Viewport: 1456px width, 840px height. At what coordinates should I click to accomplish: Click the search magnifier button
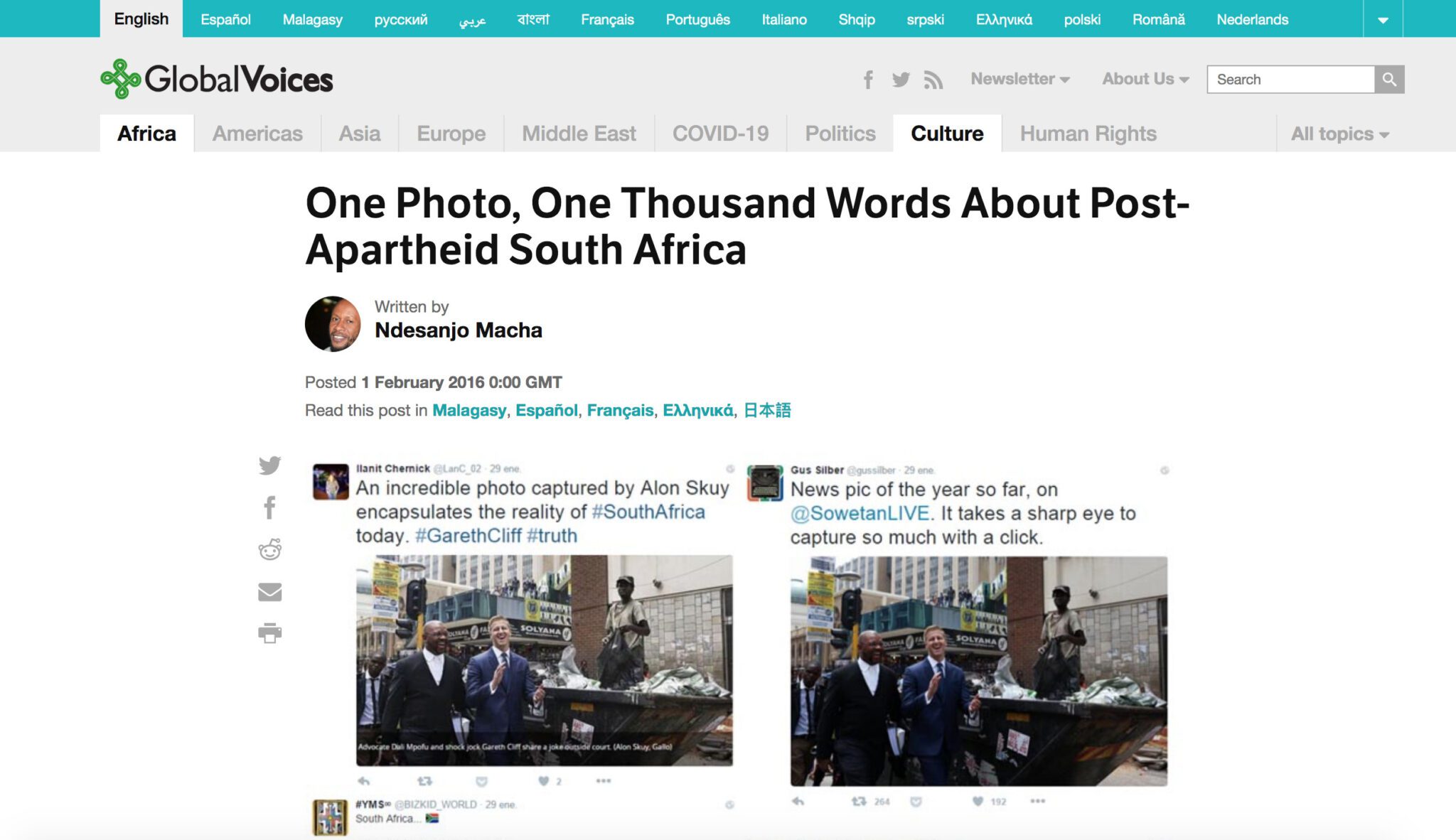[1389, 80]
